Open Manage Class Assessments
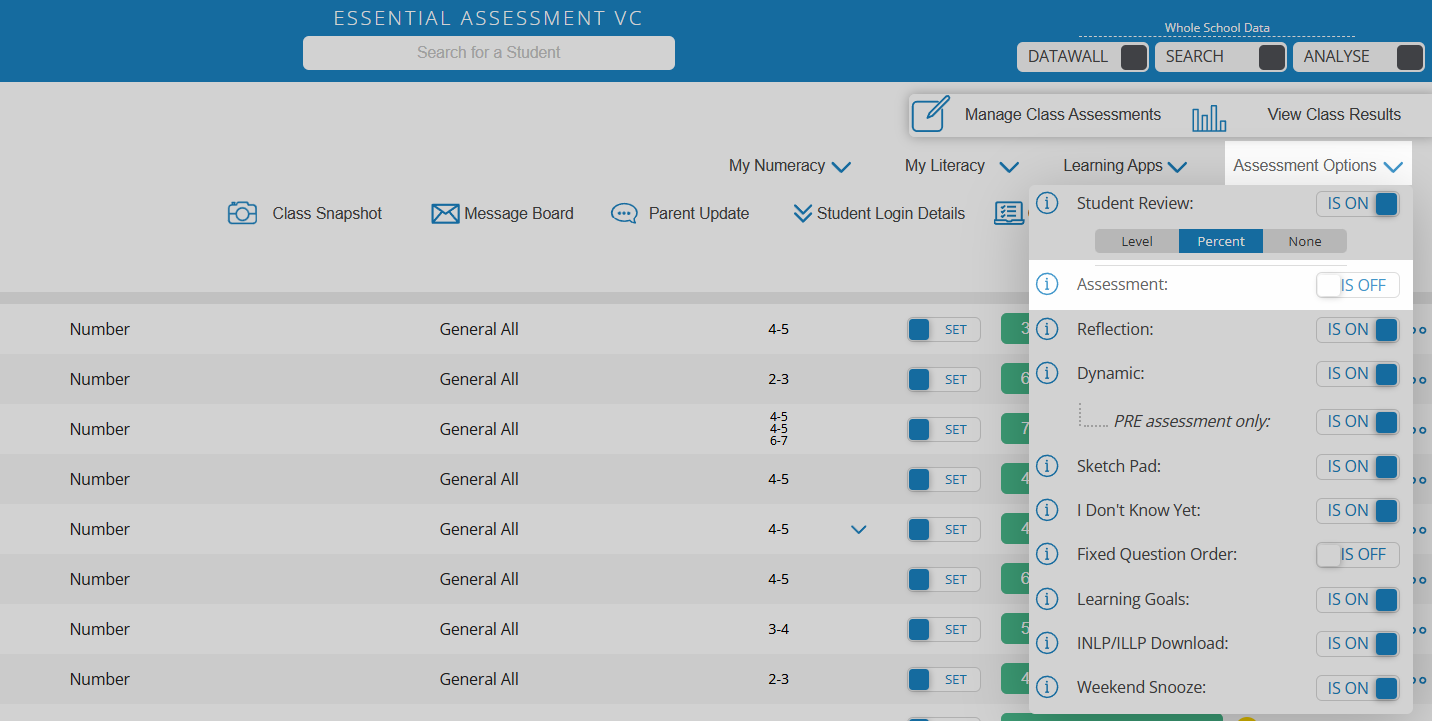The width and height of the screenshot is (1432, 721). coord(1062,115)
